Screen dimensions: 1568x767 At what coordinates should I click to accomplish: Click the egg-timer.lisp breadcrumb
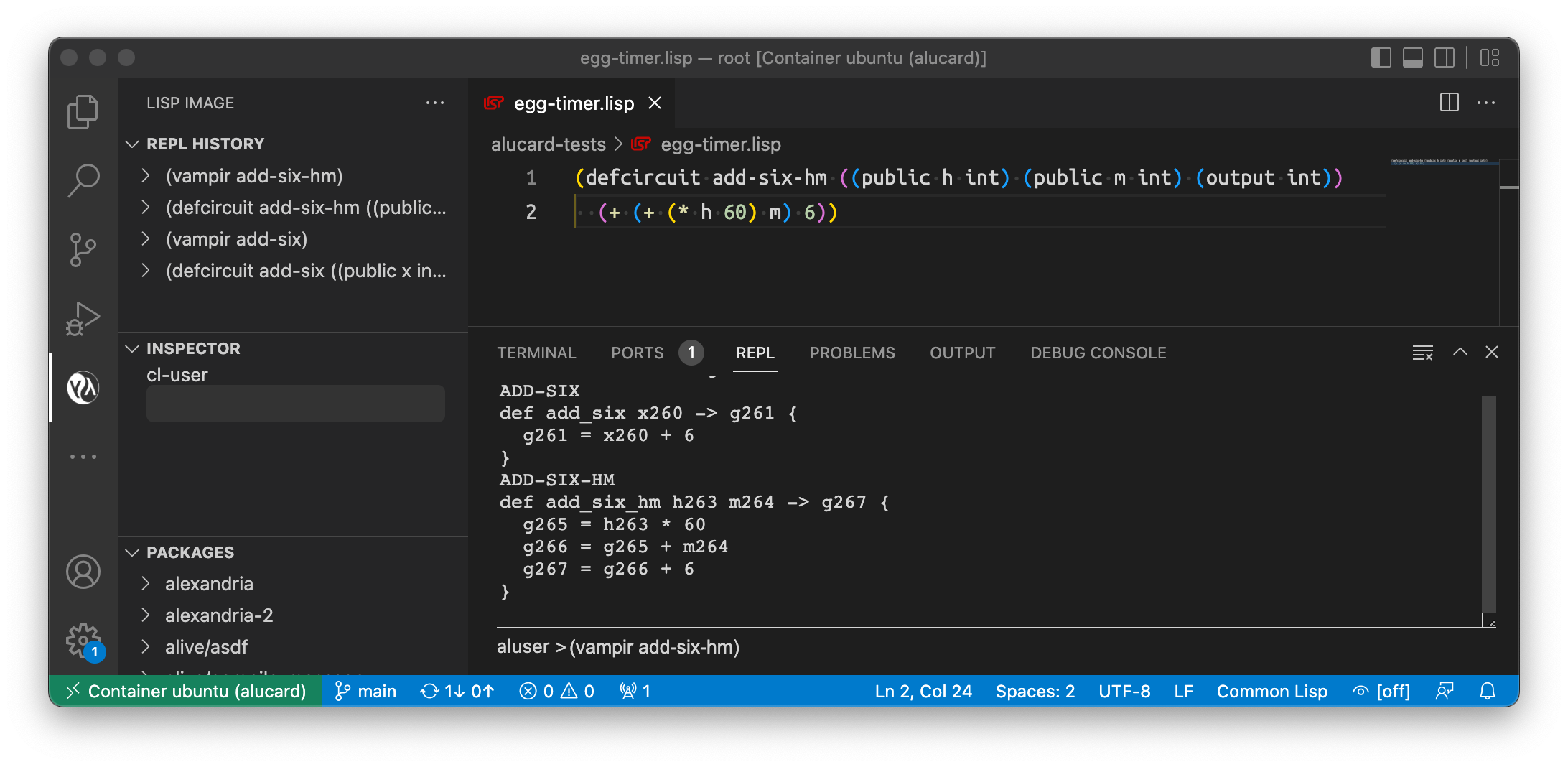tap(721, 144)
